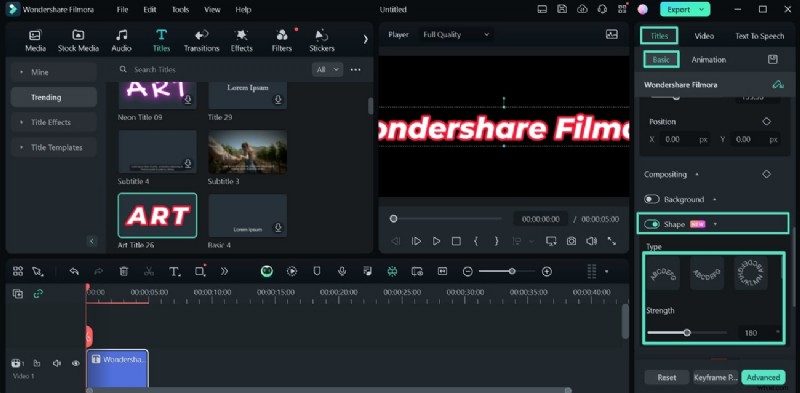Click the Position X value field
The height and width of the screenshot is (393, 800).
(684, 139)
